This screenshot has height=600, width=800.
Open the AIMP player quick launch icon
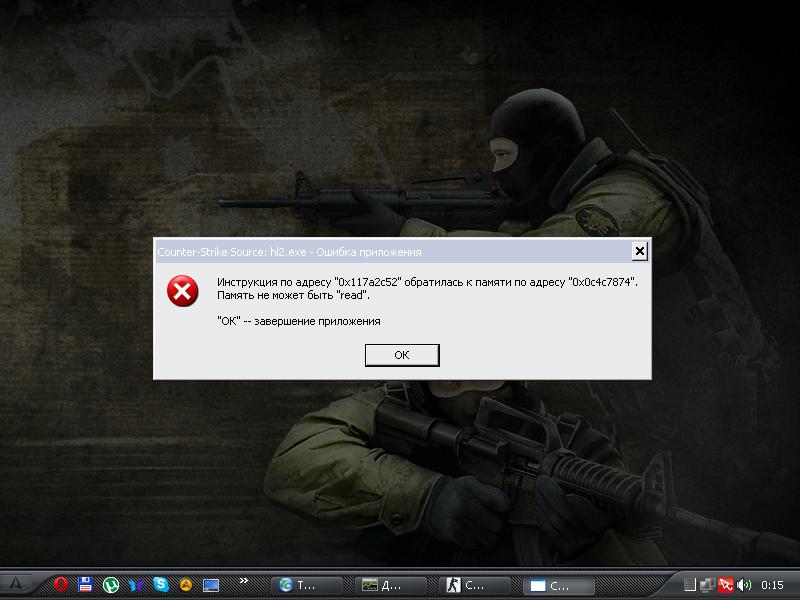pyautogui.click(x=186, y=585)
